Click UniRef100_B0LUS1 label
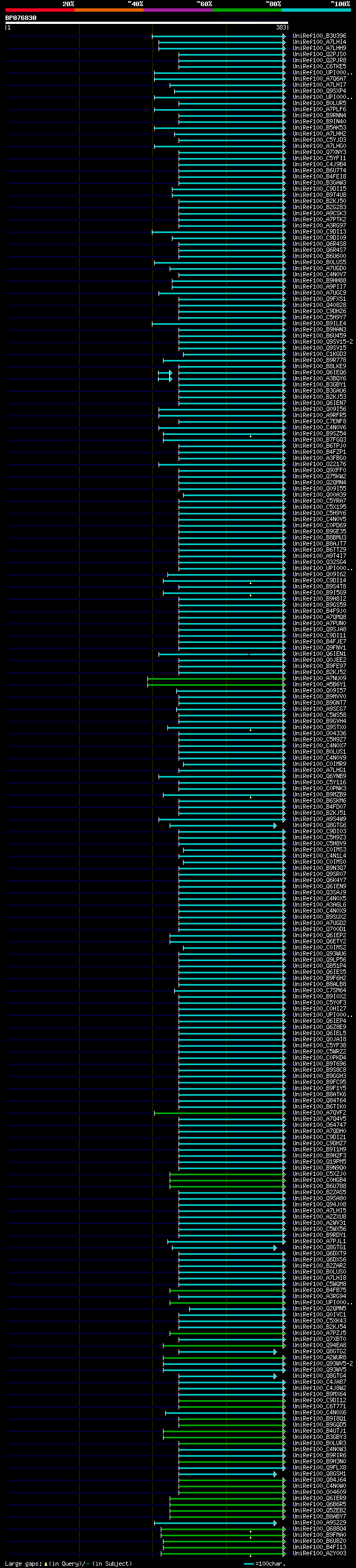Image resolution: width=356 pixels, height=1568 pixels. (319, 752)
